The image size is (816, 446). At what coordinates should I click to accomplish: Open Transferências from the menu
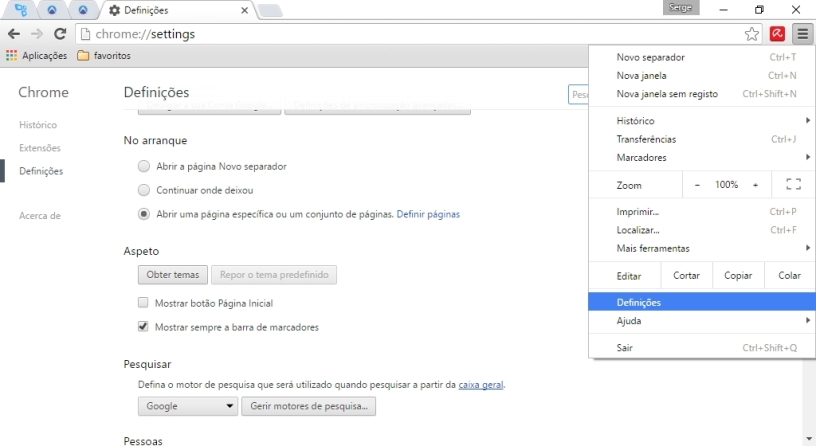click(x=702, y=139)
